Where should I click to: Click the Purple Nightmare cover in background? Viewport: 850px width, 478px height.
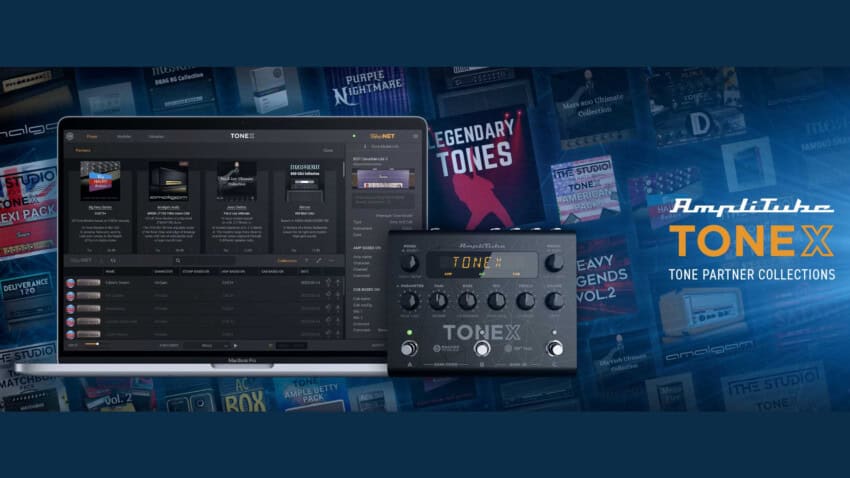(x=369, y=88)
